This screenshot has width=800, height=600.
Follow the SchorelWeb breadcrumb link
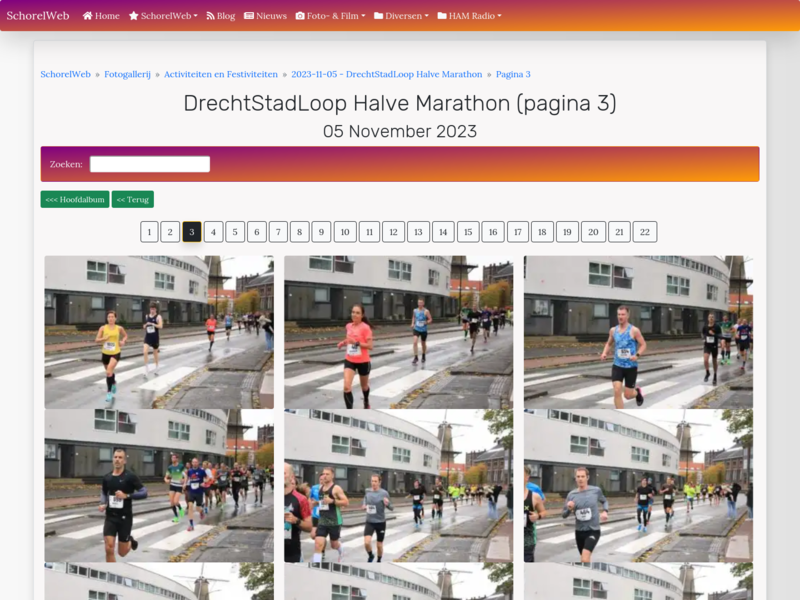point(65,74)
